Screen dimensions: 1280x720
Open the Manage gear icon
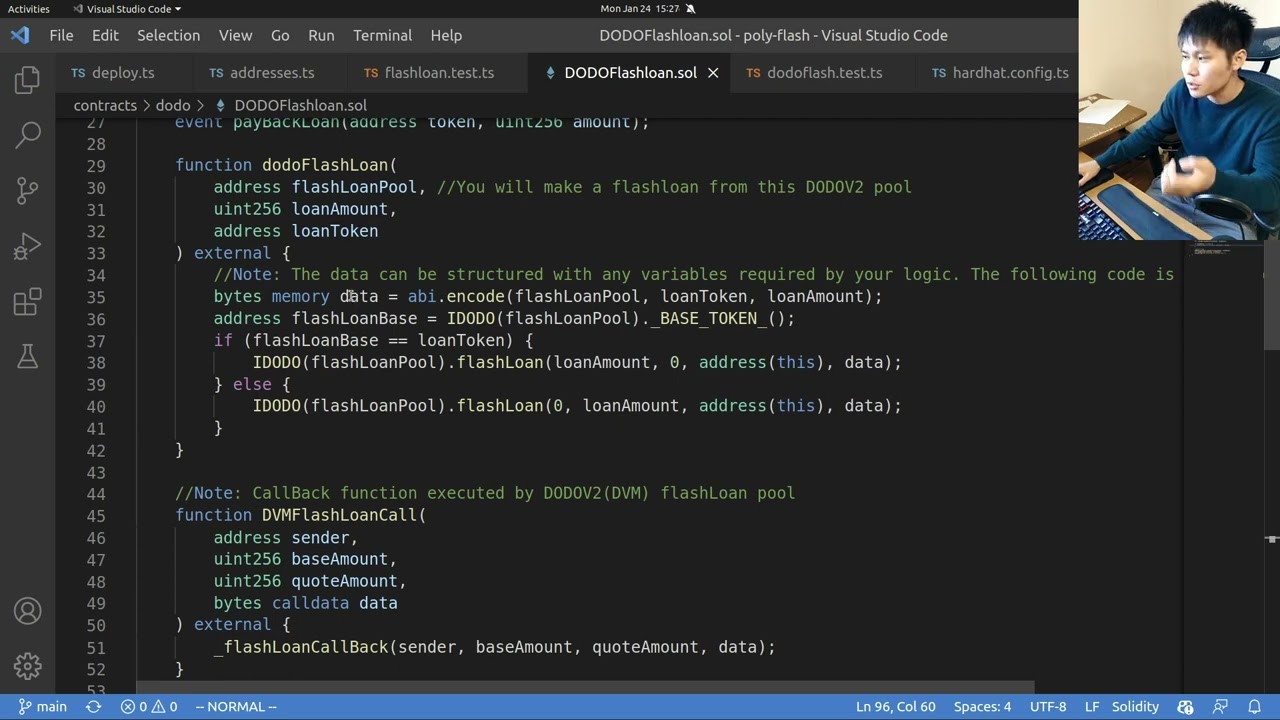28,665
